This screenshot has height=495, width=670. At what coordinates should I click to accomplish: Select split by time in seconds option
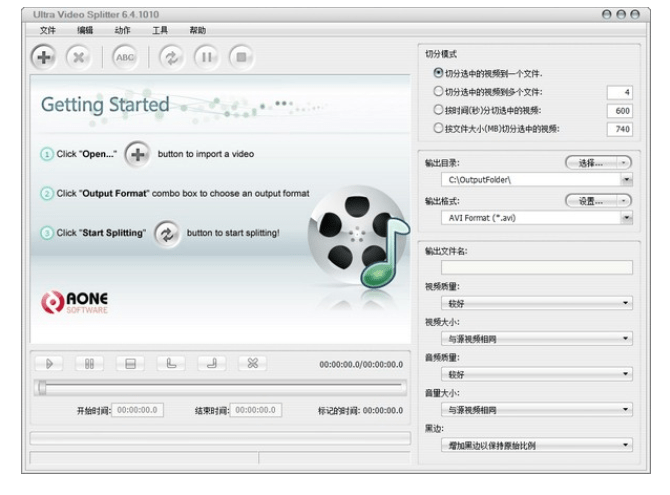coord(438,110)
